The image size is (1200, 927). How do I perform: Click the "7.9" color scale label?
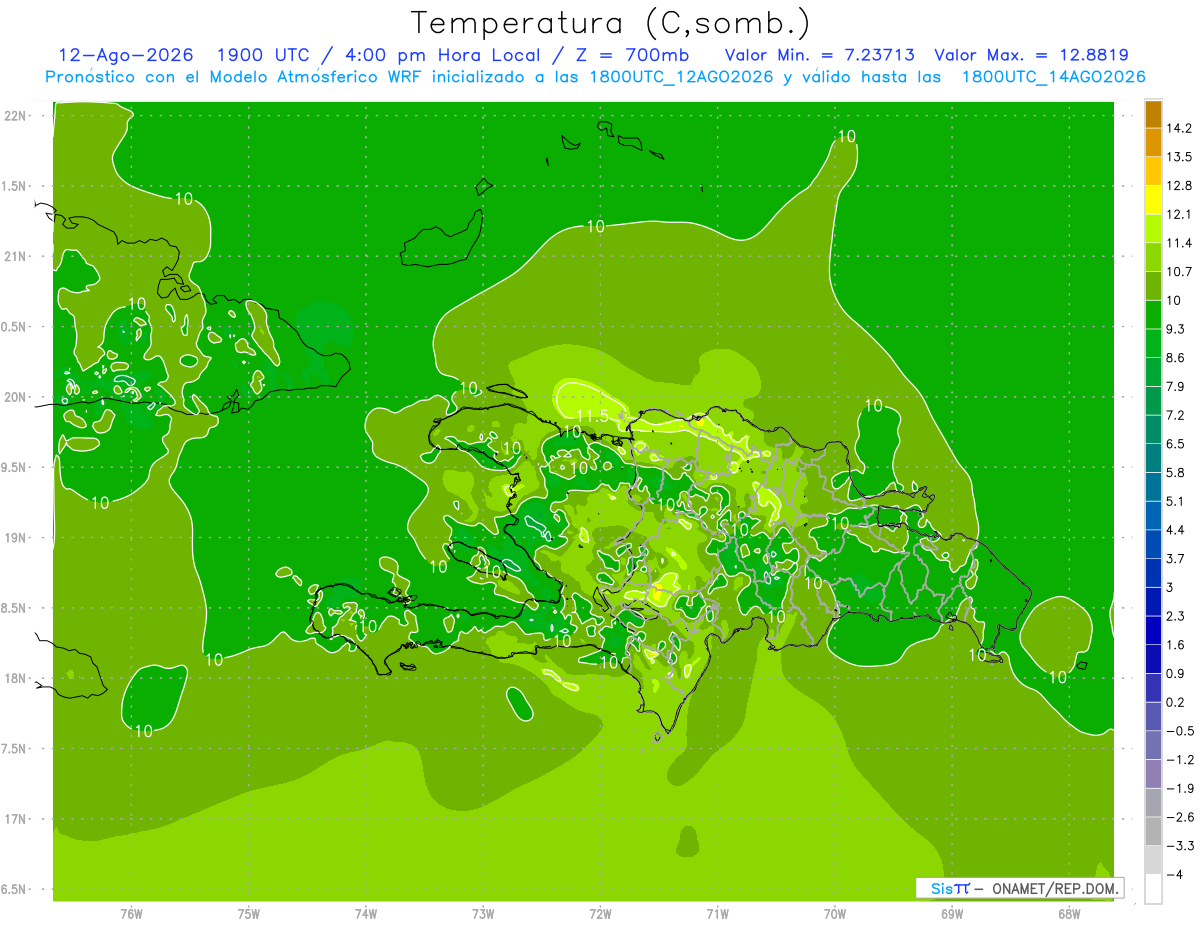click(1177, 386)
